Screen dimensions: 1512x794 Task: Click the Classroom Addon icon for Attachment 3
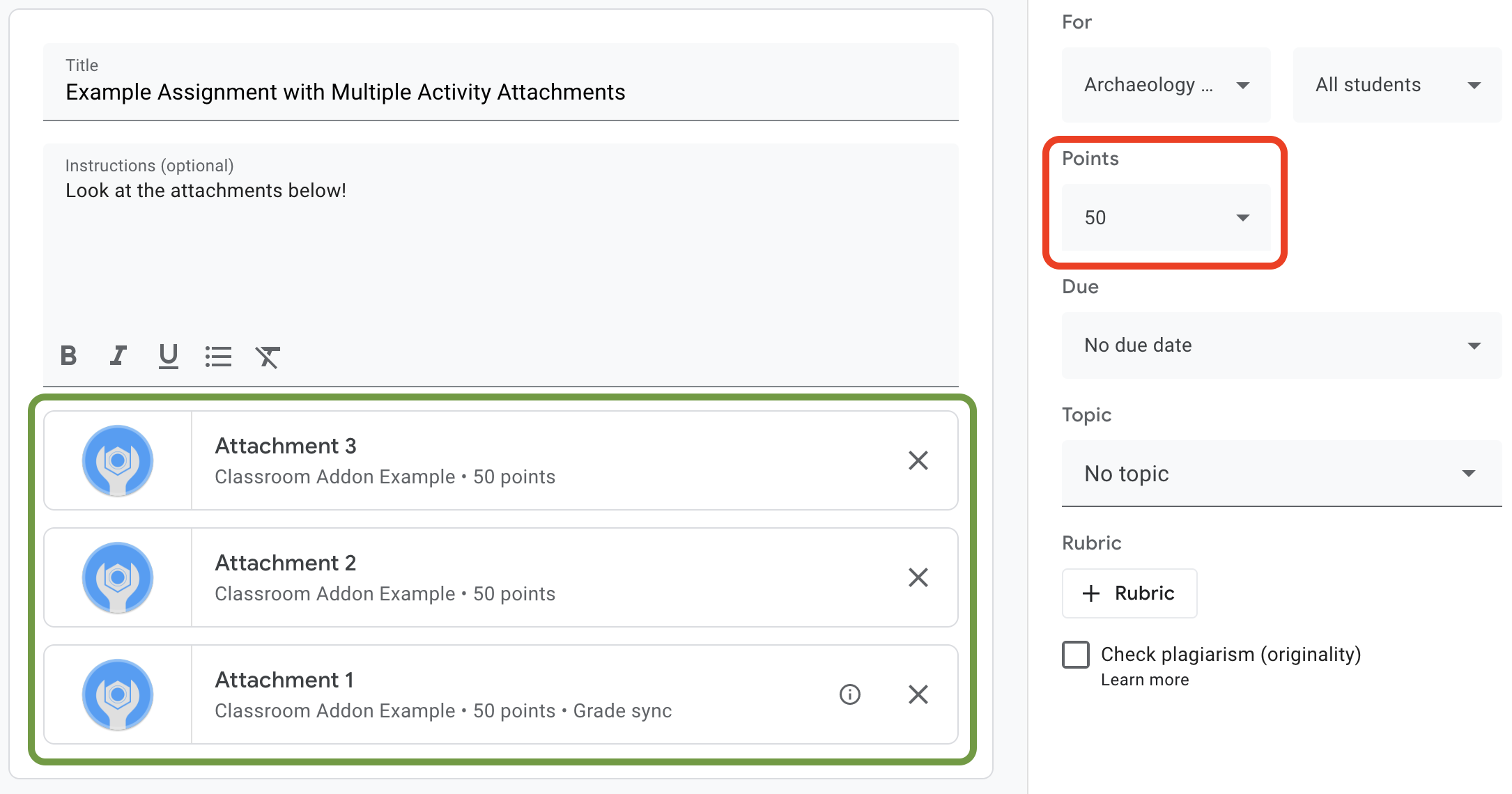coord(117,460)
